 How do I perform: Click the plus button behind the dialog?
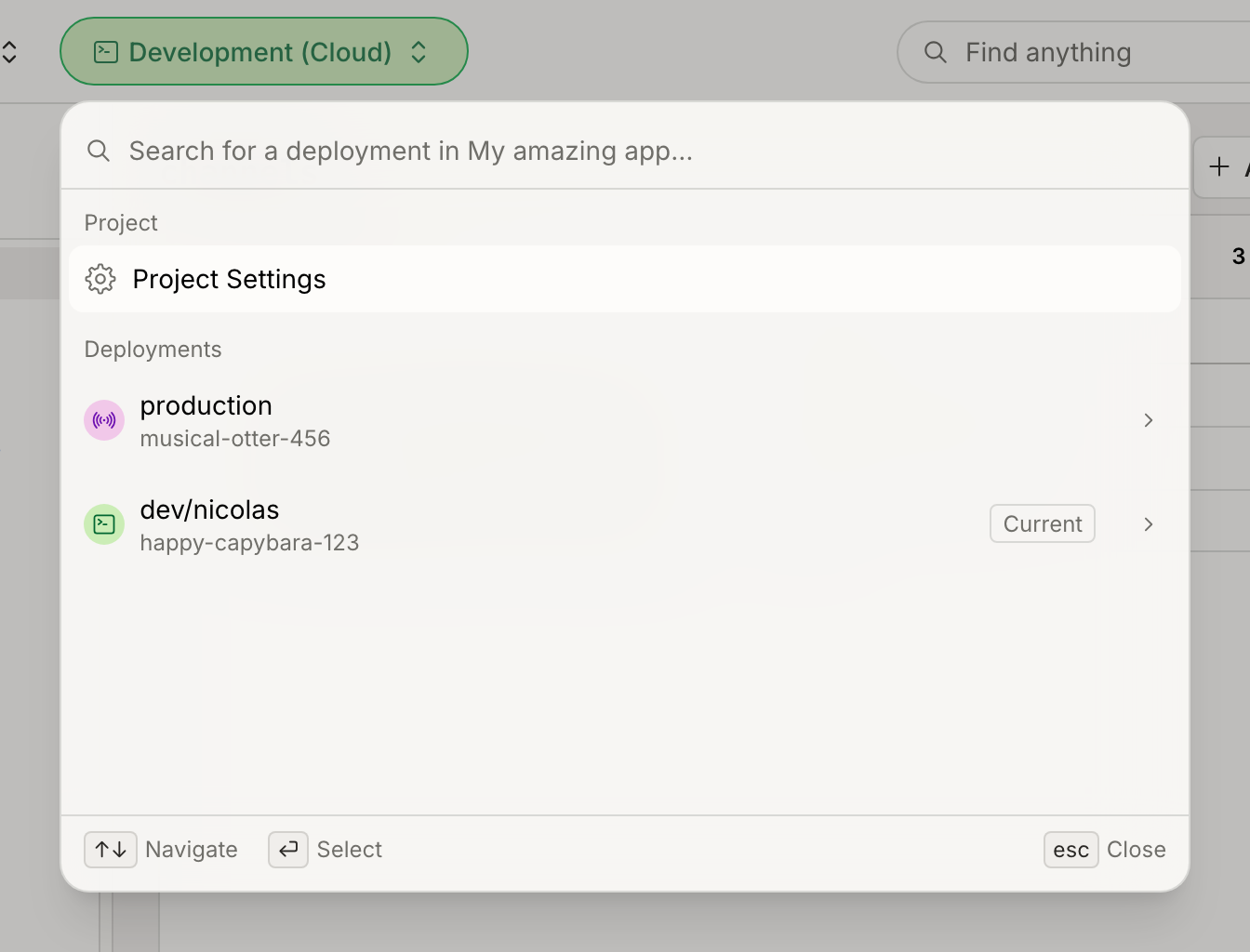point(1219,167)
